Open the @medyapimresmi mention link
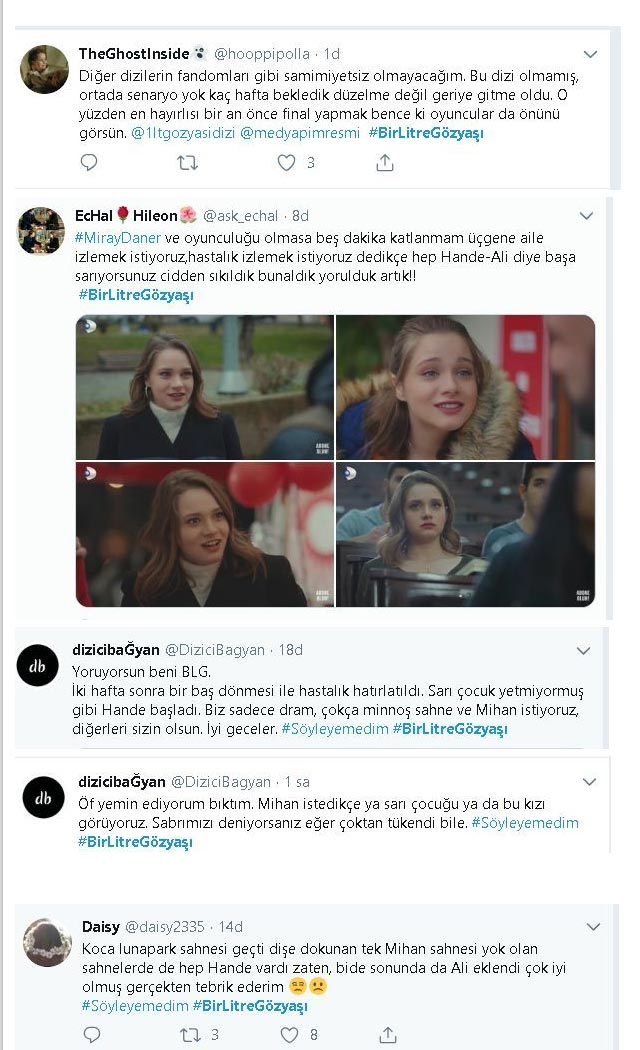This screenshot has width=640, height=1050. coord(300,133)
